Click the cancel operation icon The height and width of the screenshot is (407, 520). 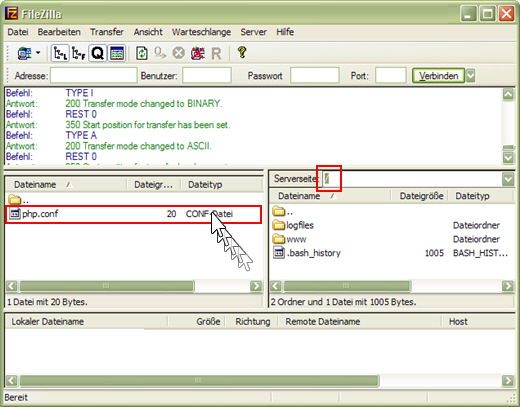pos(179,53)
